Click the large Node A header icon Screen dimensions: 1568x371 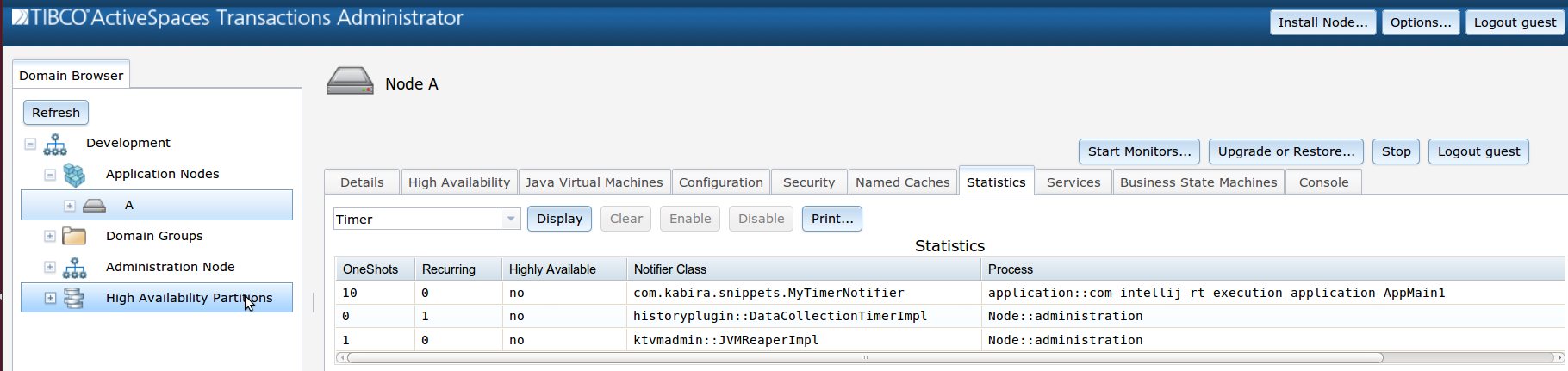coord(350,82)
